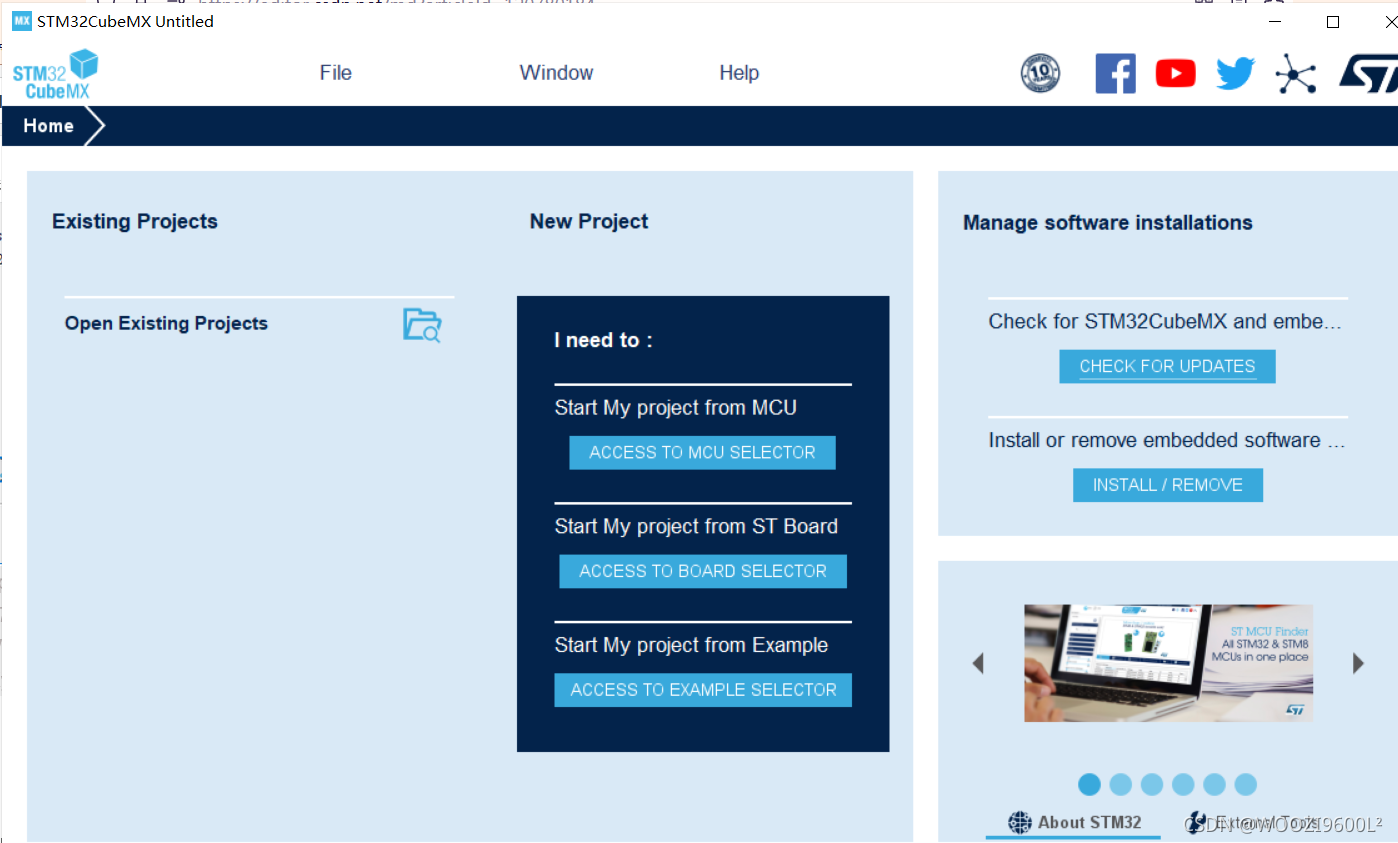Viewport: 1398px width, 843px height.
Task: Select the Home breadcrumb tab
Action: (49, 126)
